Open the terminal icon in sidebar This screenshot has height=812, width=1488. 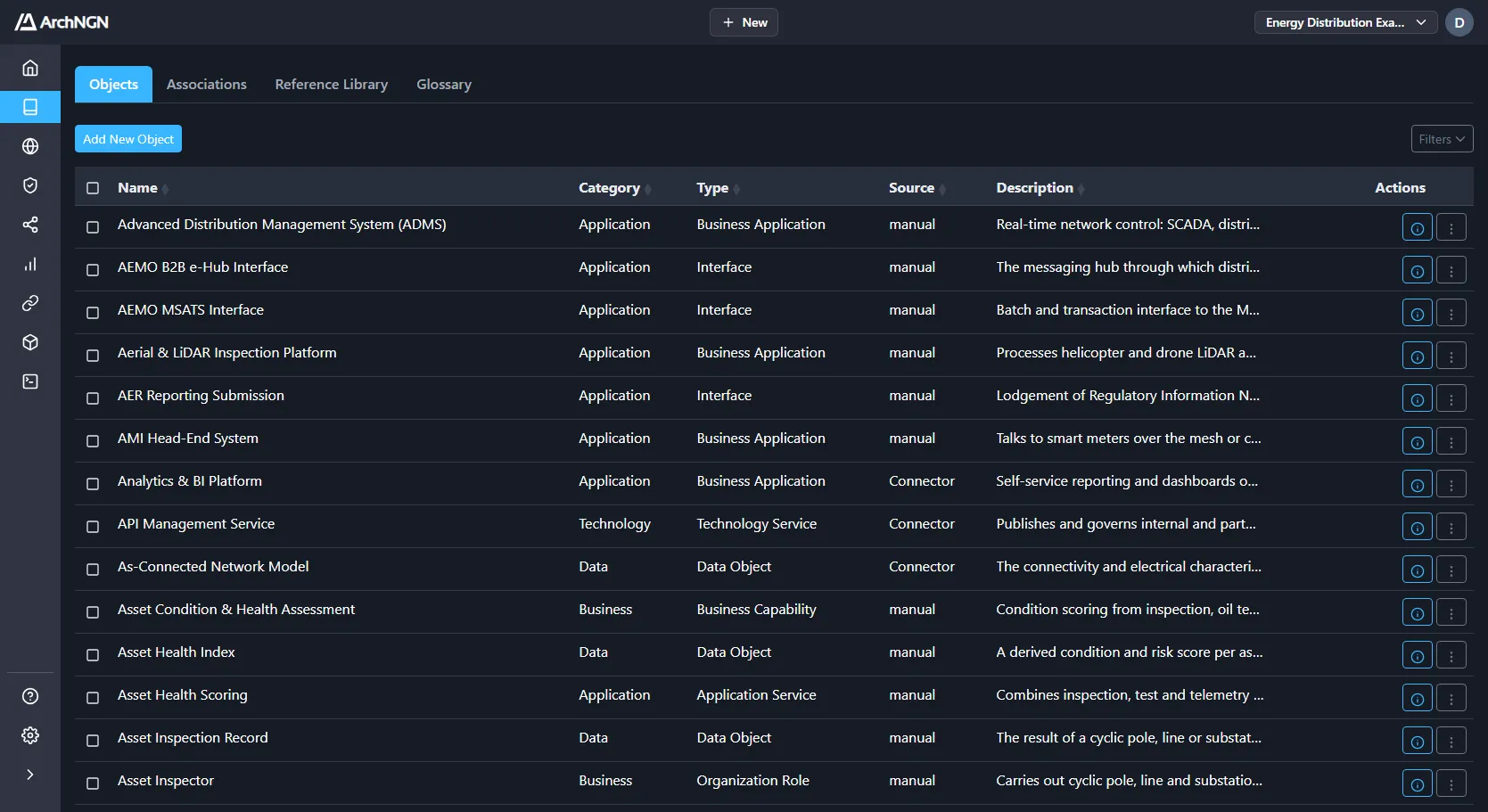[x=30, y=381]
